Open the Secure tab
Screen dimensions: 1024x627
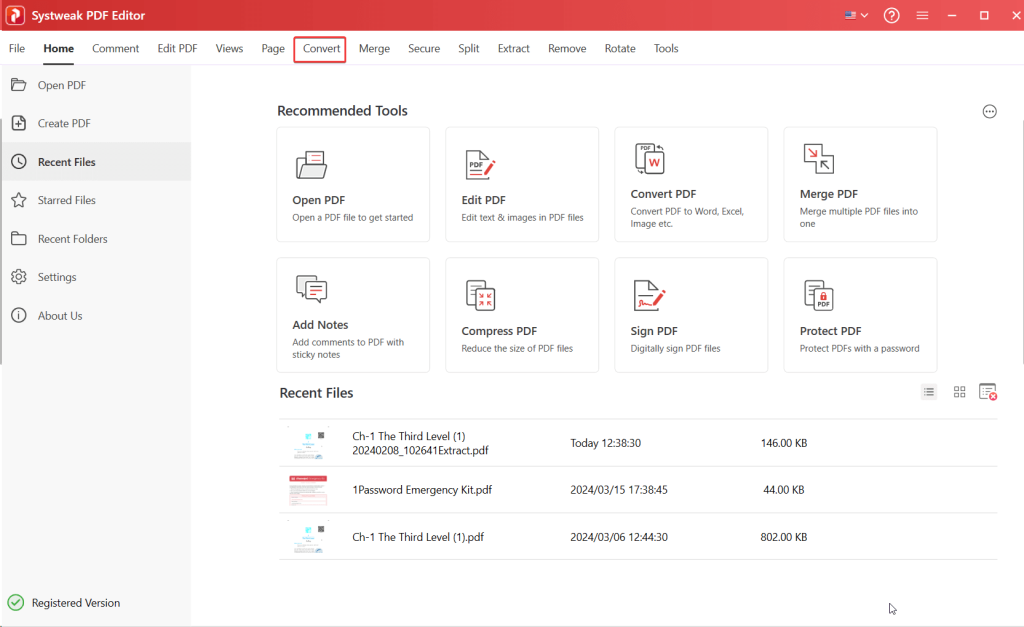(x=424, y=48)
